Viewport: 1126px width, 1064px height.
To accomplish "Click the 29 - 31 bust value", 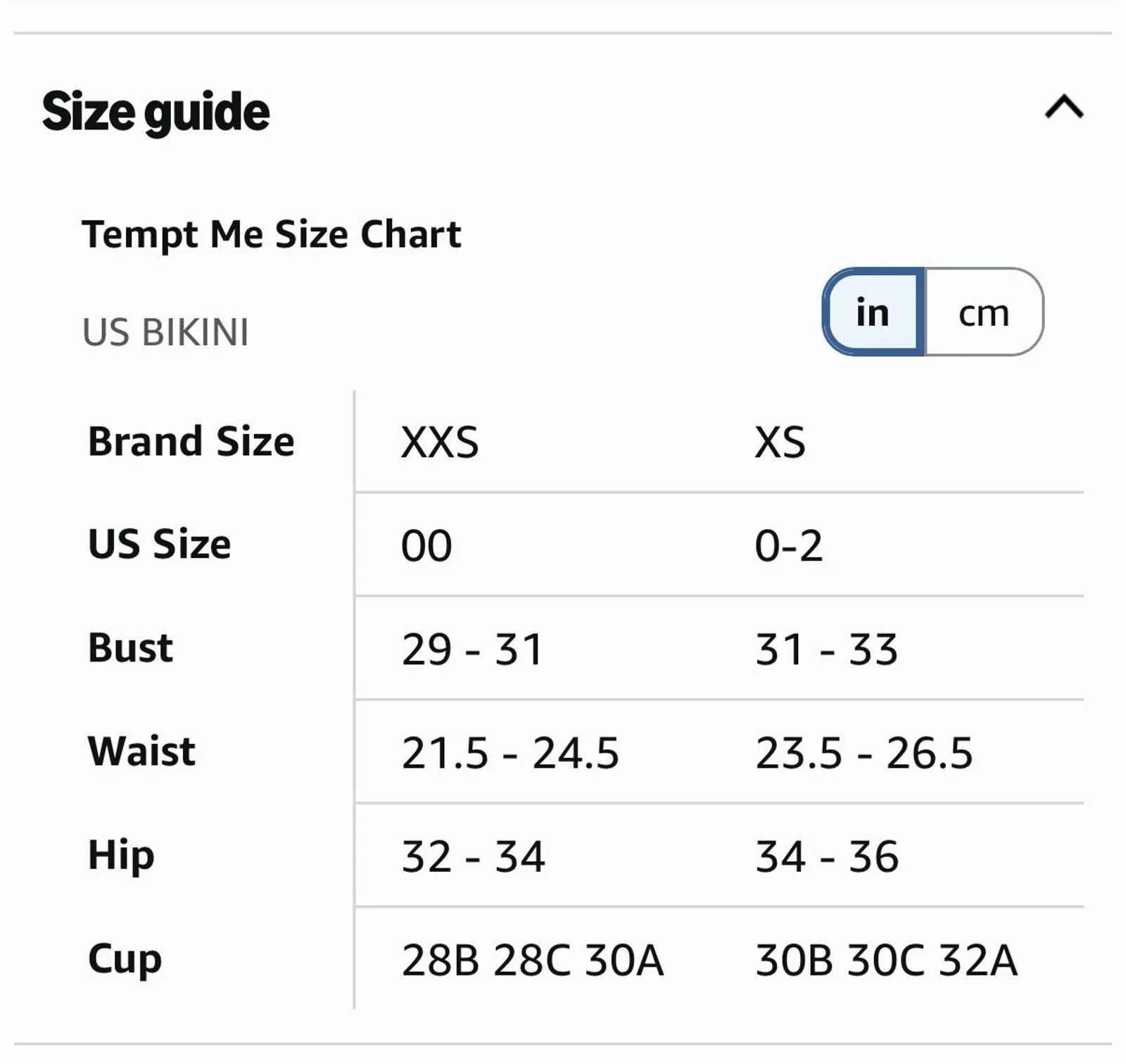I will 472,649.
